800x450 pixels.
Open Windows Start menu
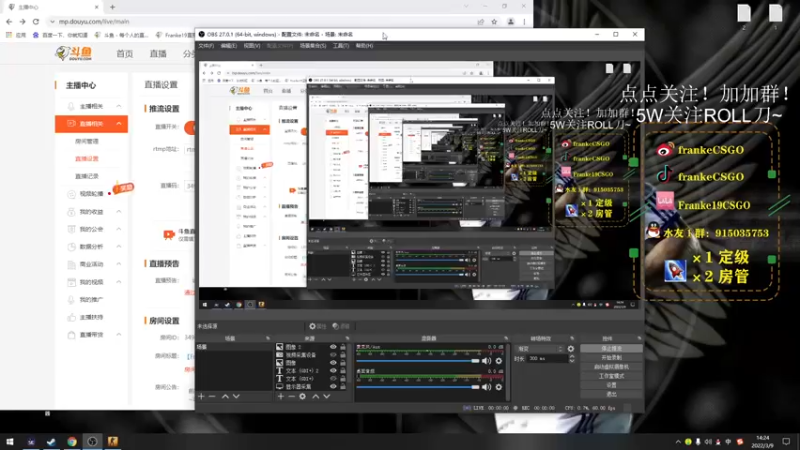click(10, 441)
